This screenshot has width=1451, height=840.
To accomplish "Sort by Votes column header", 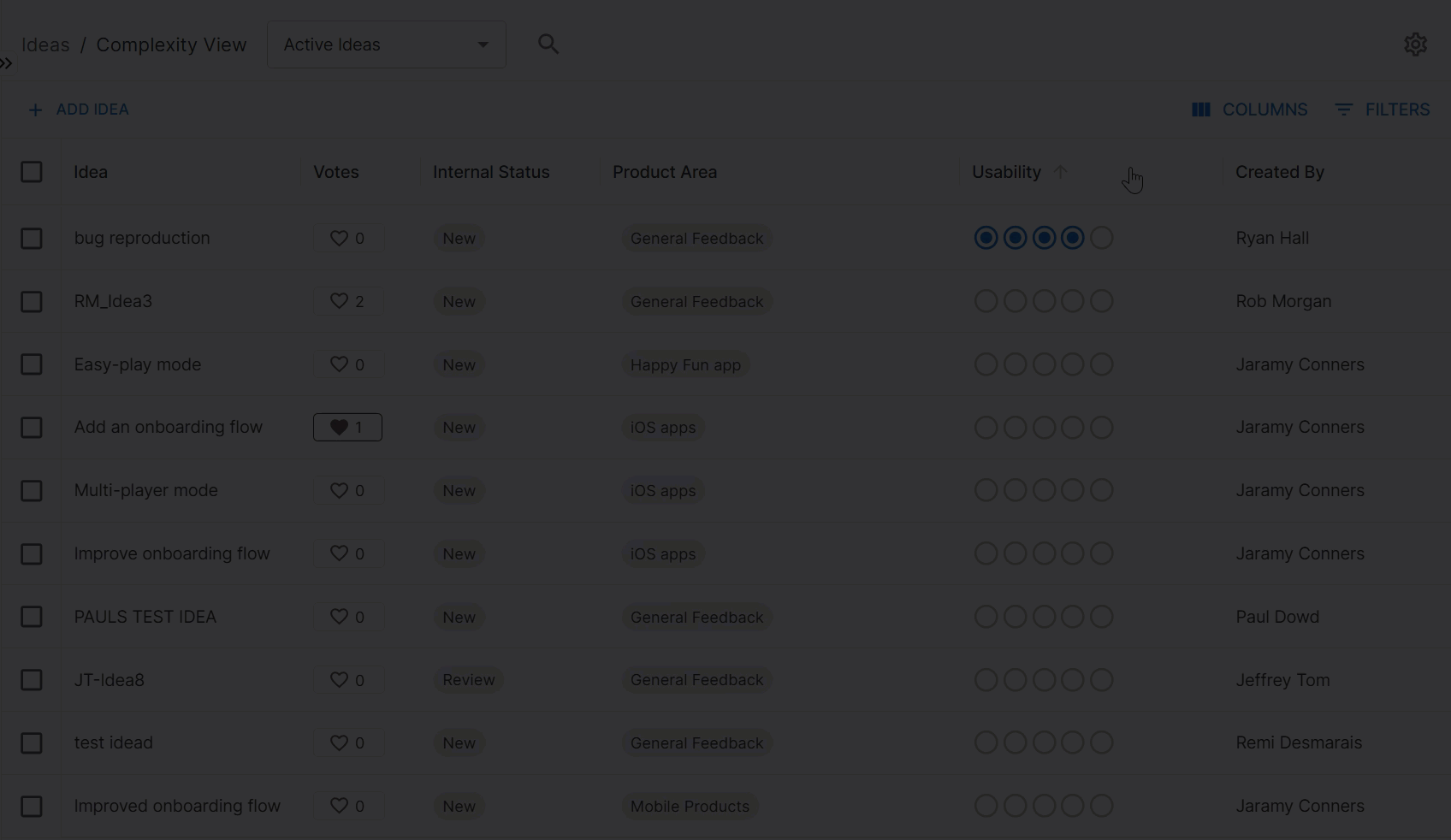I will pyautogui.click(x=336, y=172).
